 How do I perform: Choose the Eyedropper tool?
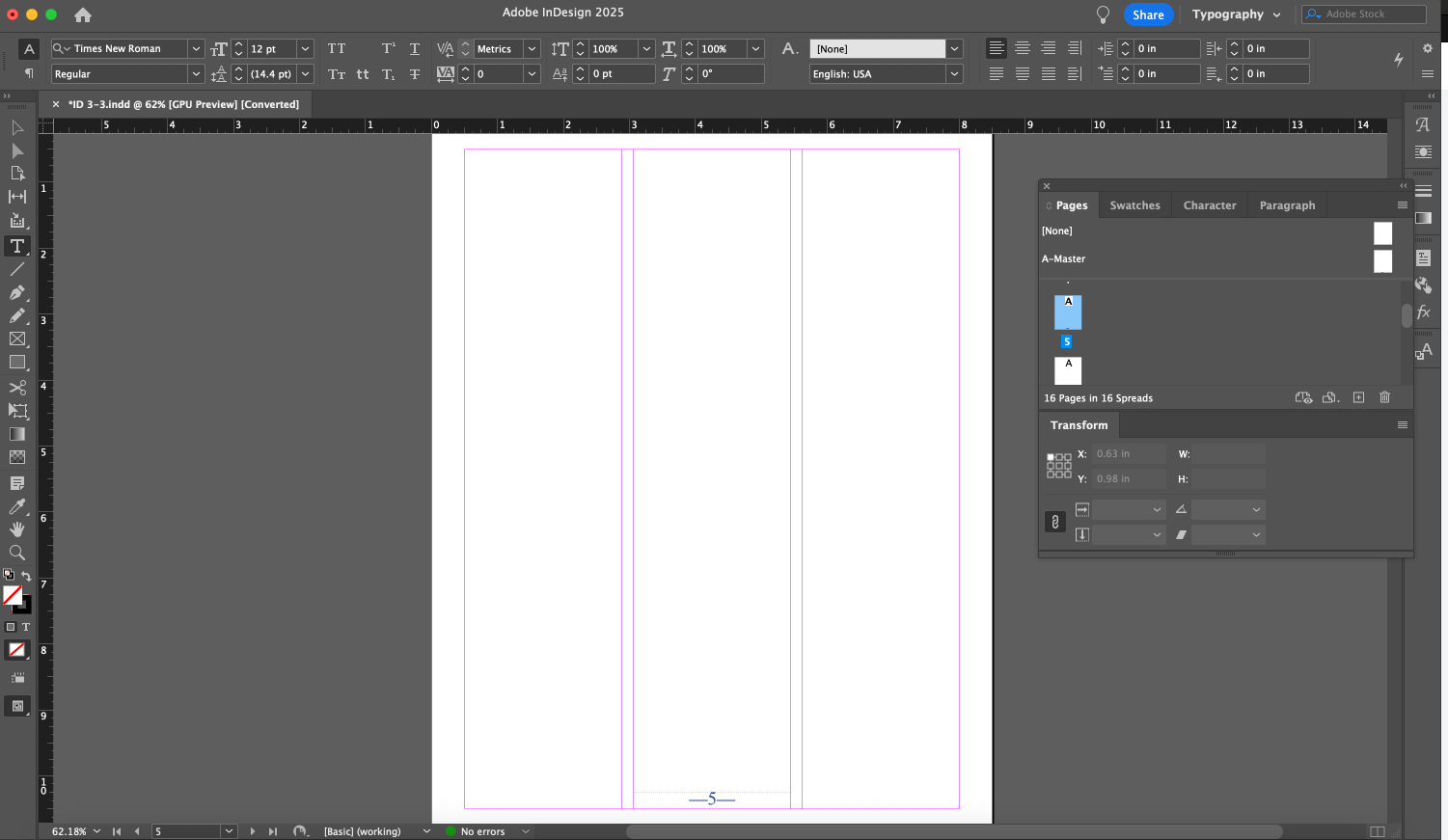17,506
